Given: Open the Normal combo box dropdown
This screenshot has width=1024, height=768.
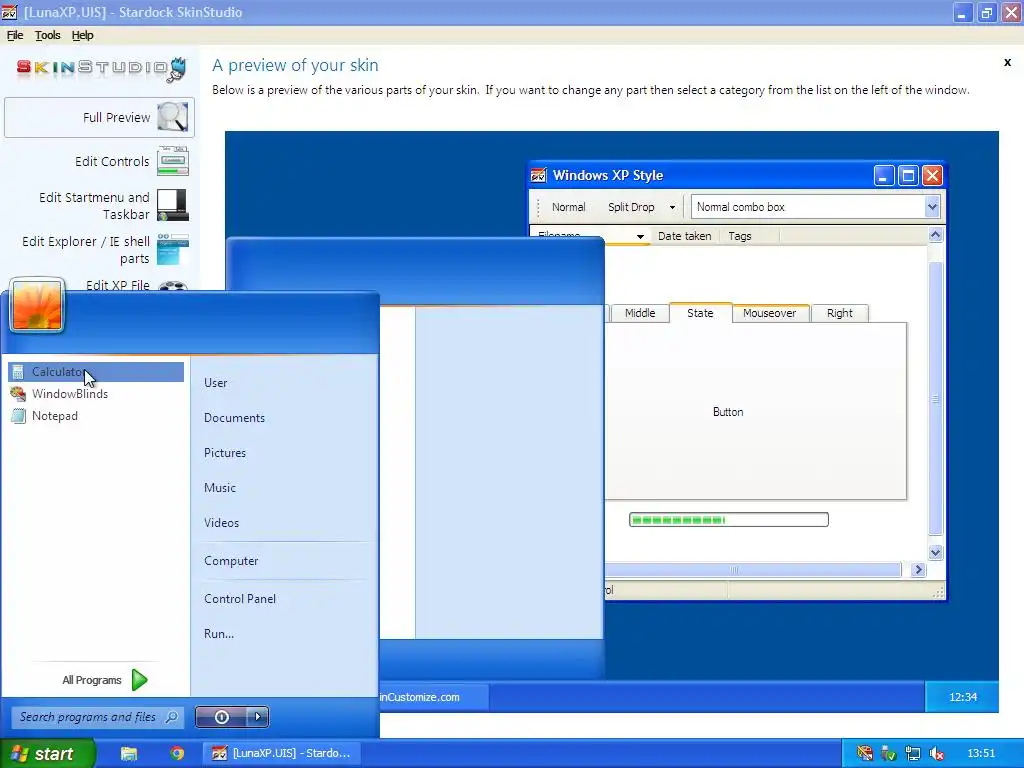Looking at the screenshot, I should click(x=932, y=207).
